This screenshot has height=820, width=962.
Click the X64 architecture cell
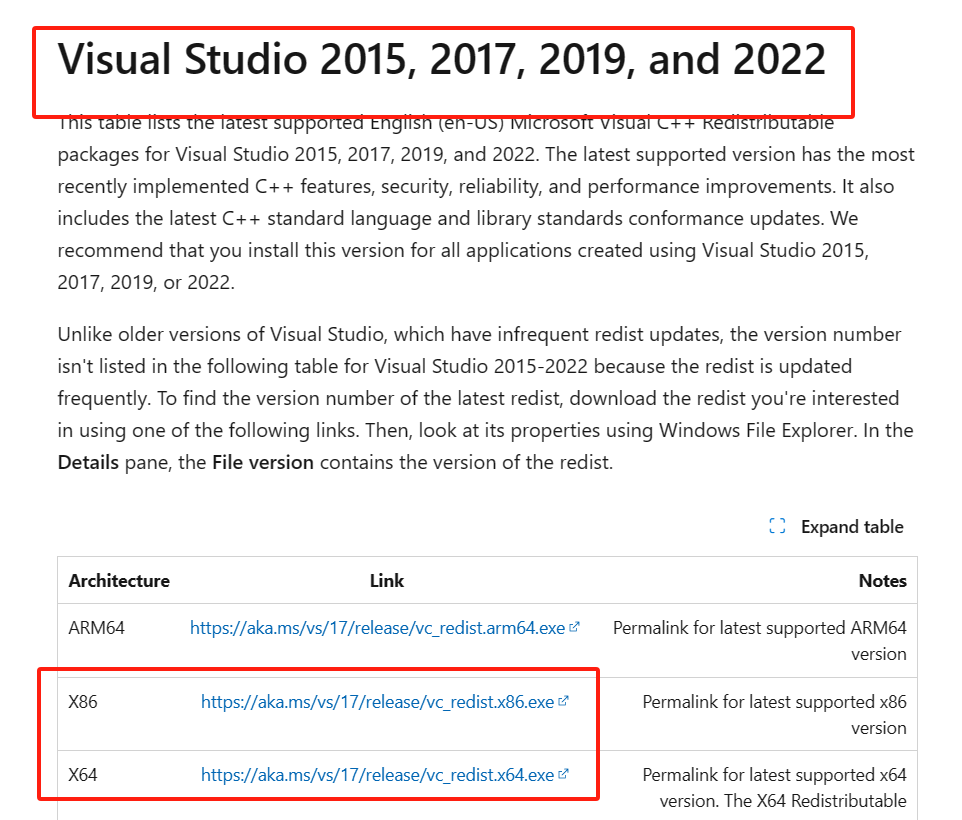click(83, 775)
